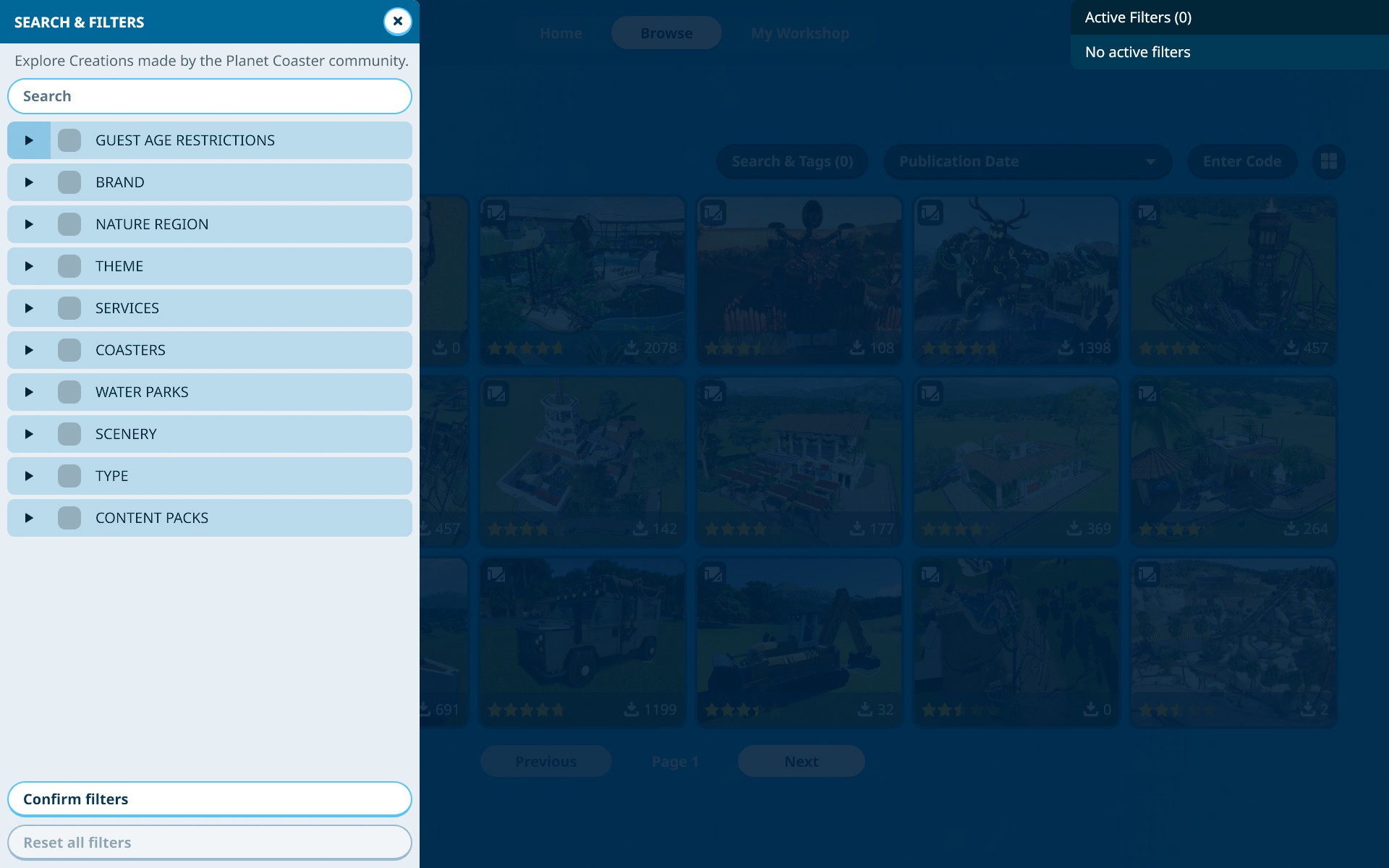Click blueprint icon on the 108-download card
Viewport: 1389px width, 868px height.
point(713,213)
